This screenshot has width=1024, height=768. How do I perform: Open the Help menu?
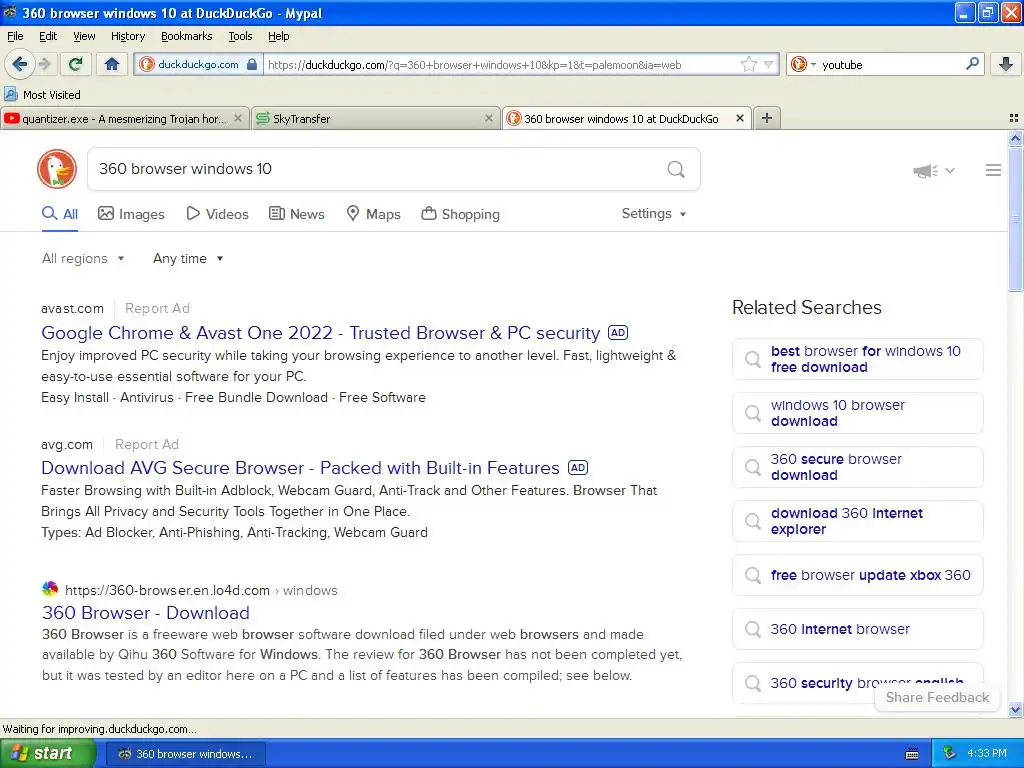[x=278, y=36]
